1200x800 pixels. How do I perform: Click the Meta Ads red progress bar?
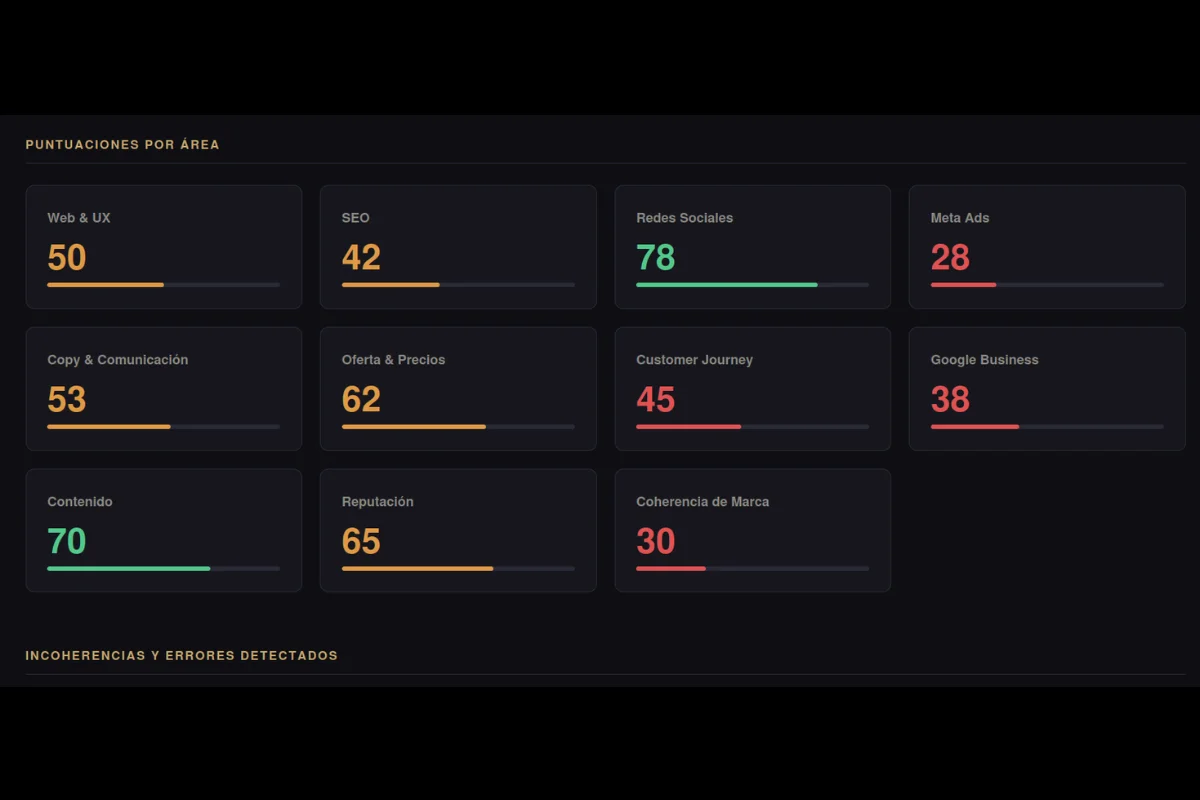[1047, 285]
